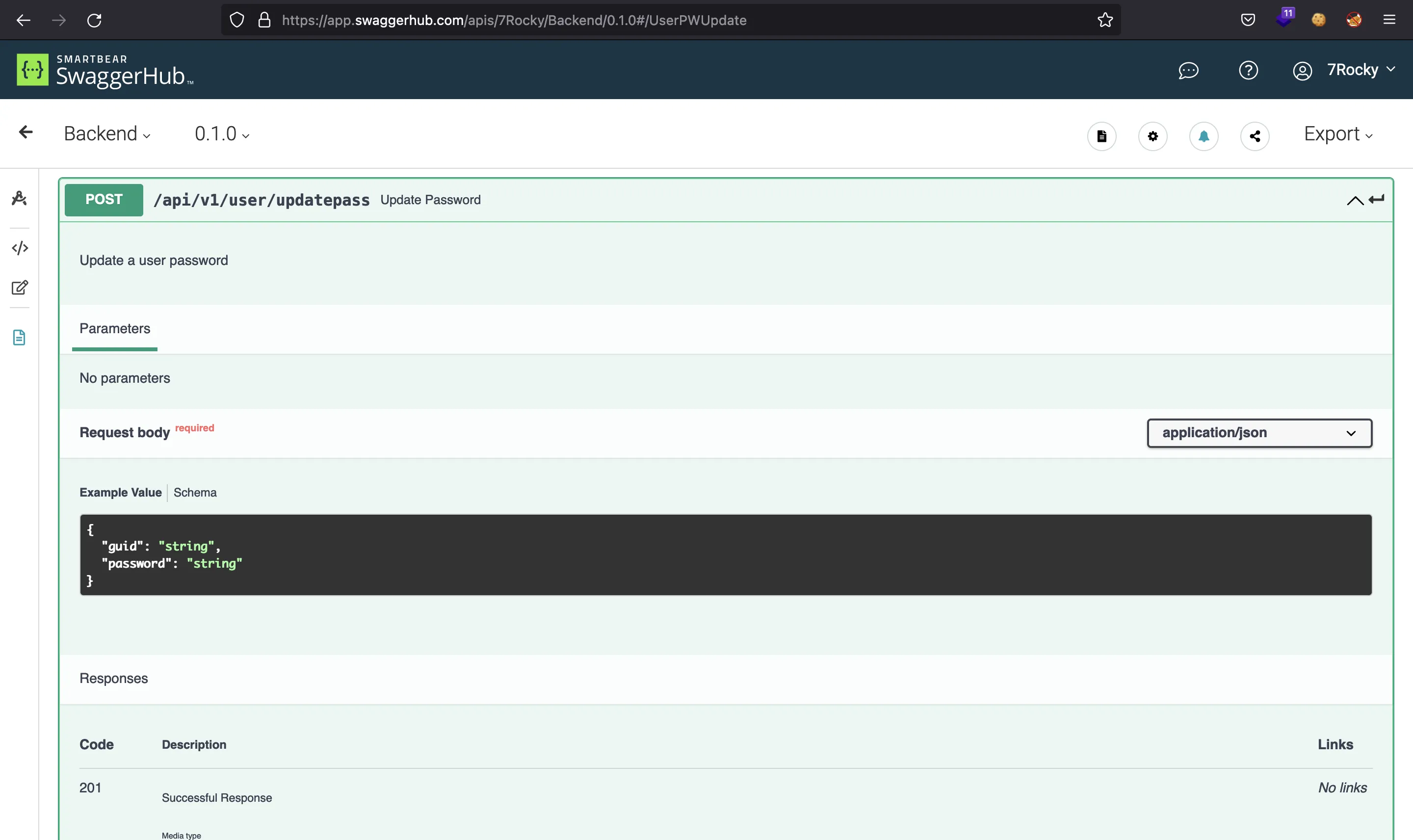The width and height of the screenshot is (1413, 840).
Task: Open the extension with the 11 badge
Action: pos(1284,18)
